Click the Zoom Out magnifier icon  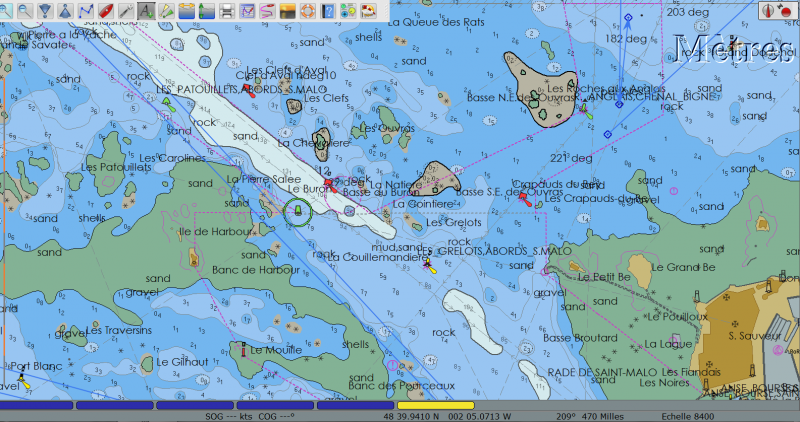pos(25,10)
